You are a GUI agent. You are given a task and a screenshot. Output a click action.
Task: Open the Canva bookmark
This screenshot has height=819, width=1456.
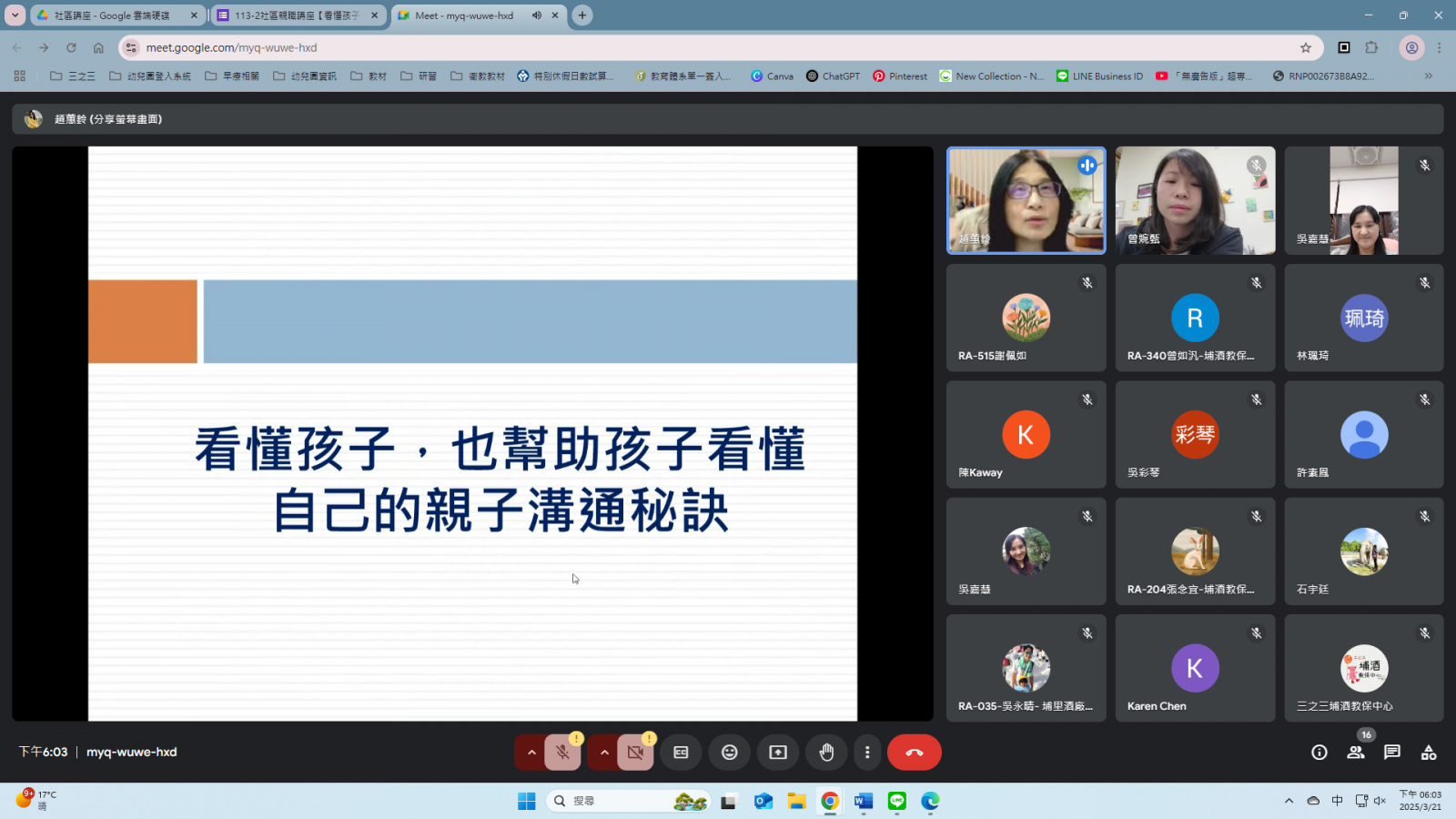(772, 76)
